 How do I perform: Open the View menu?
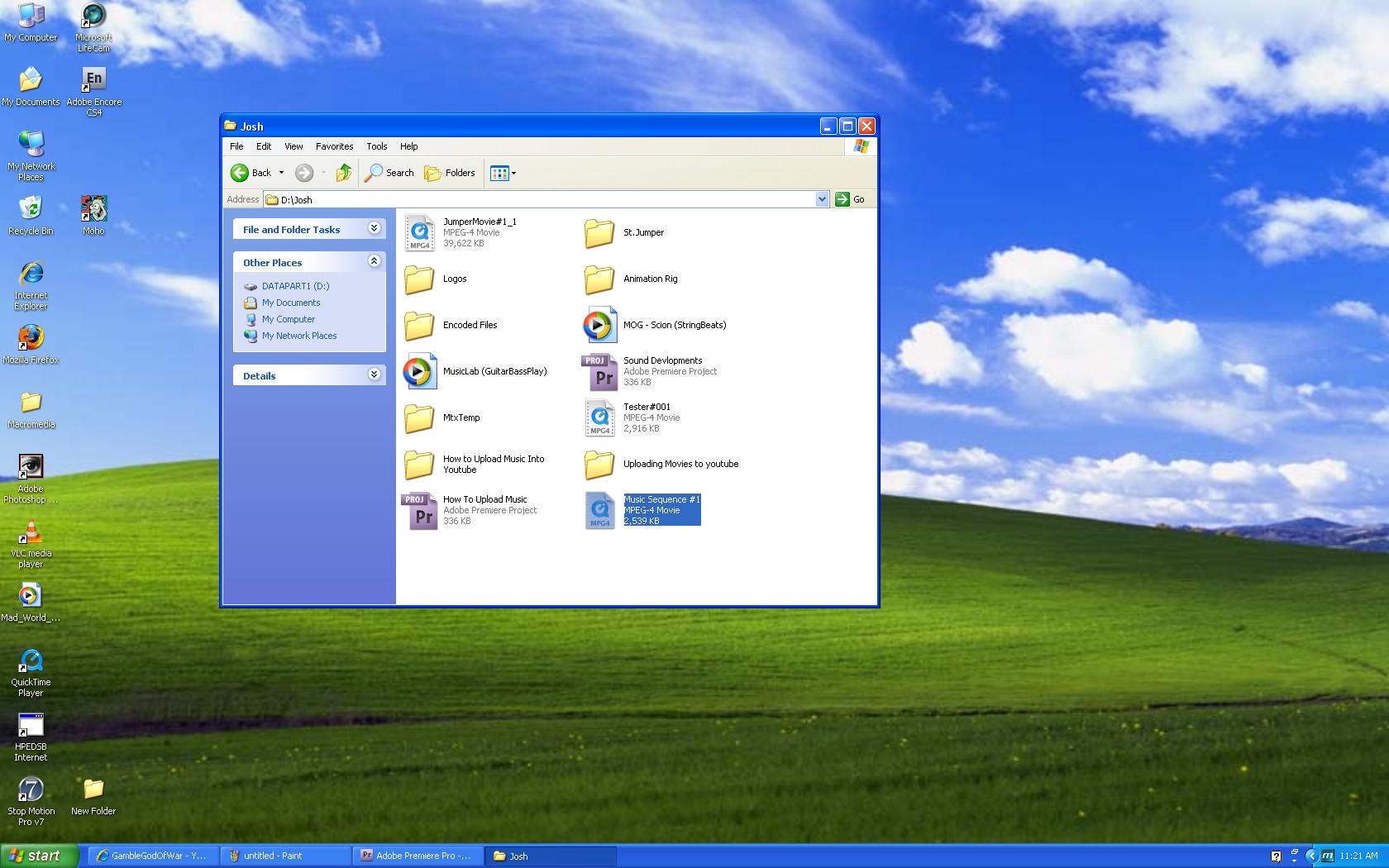click(294, 146)
